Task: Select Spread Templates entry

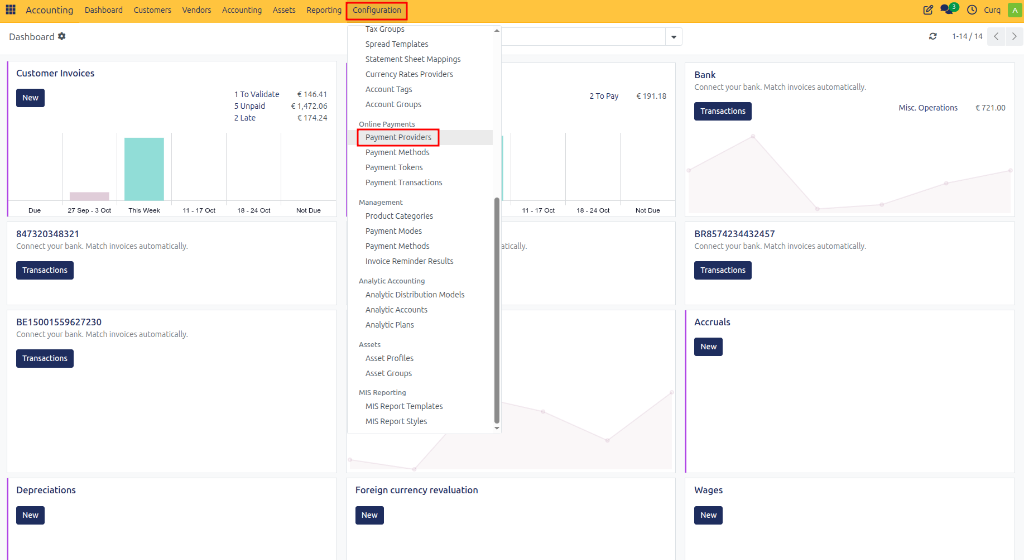Action: (x=396, y=44)
